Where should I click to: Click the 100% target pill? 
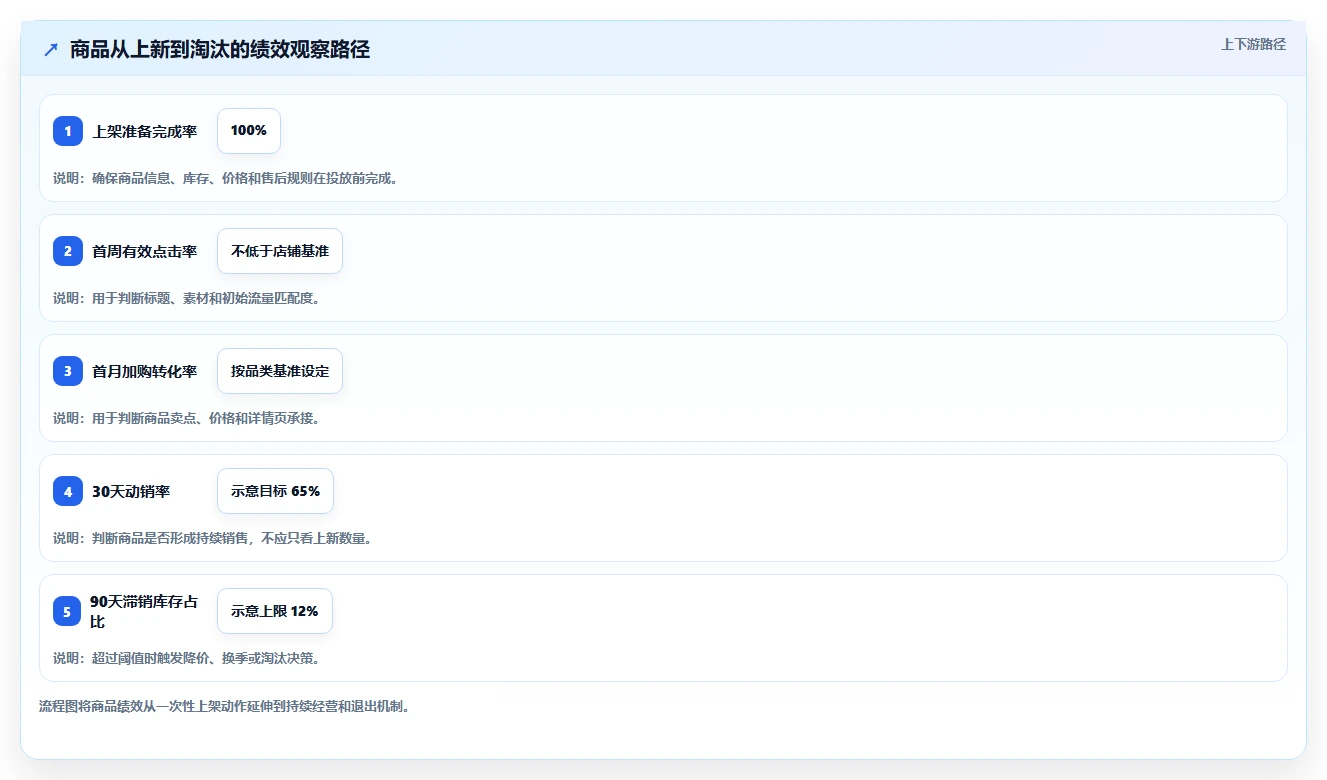coord(249,131)
